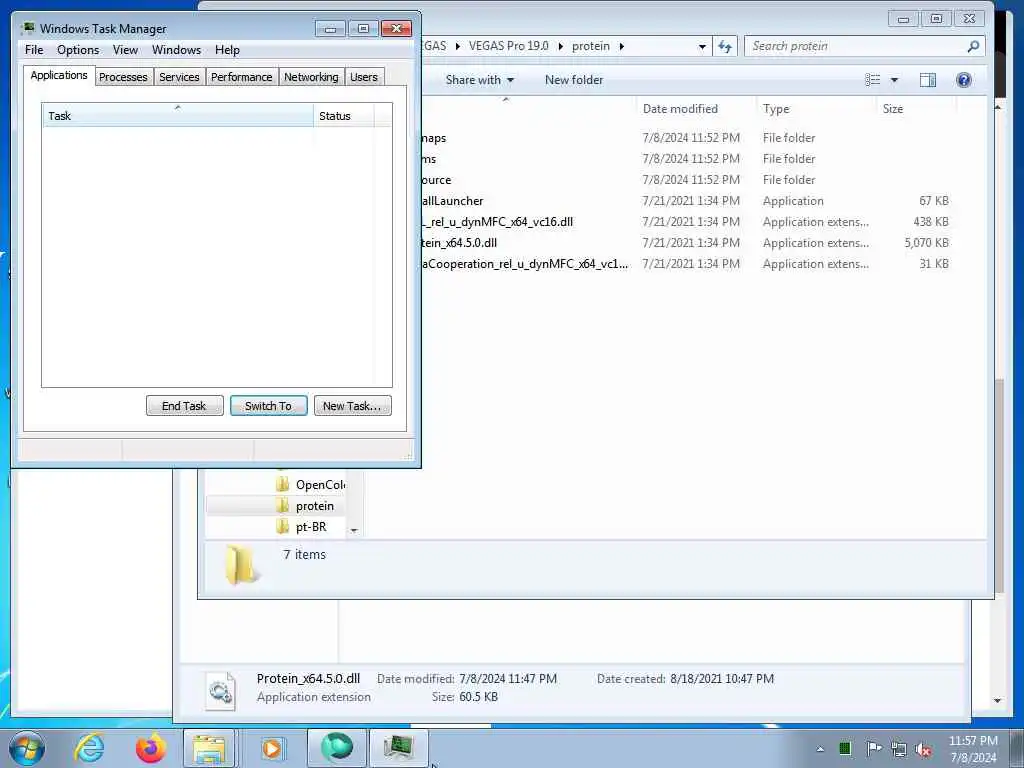
Task: Select the Applications tab
Action: [59, 75]
